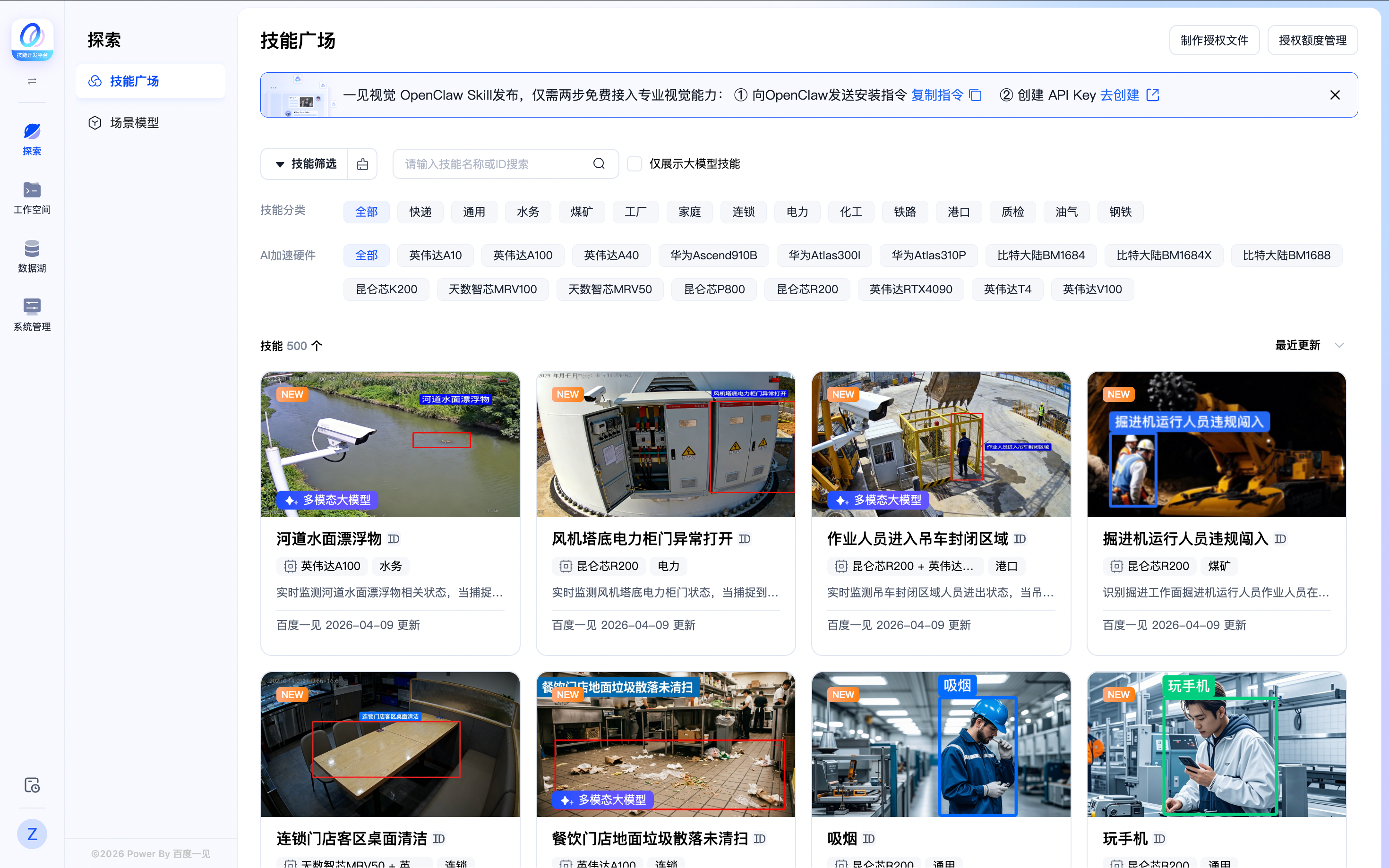Open the 风机塔底电力柜门 thumbnail image
This screenshot has height=868, width=1389.
coord(666,444)
